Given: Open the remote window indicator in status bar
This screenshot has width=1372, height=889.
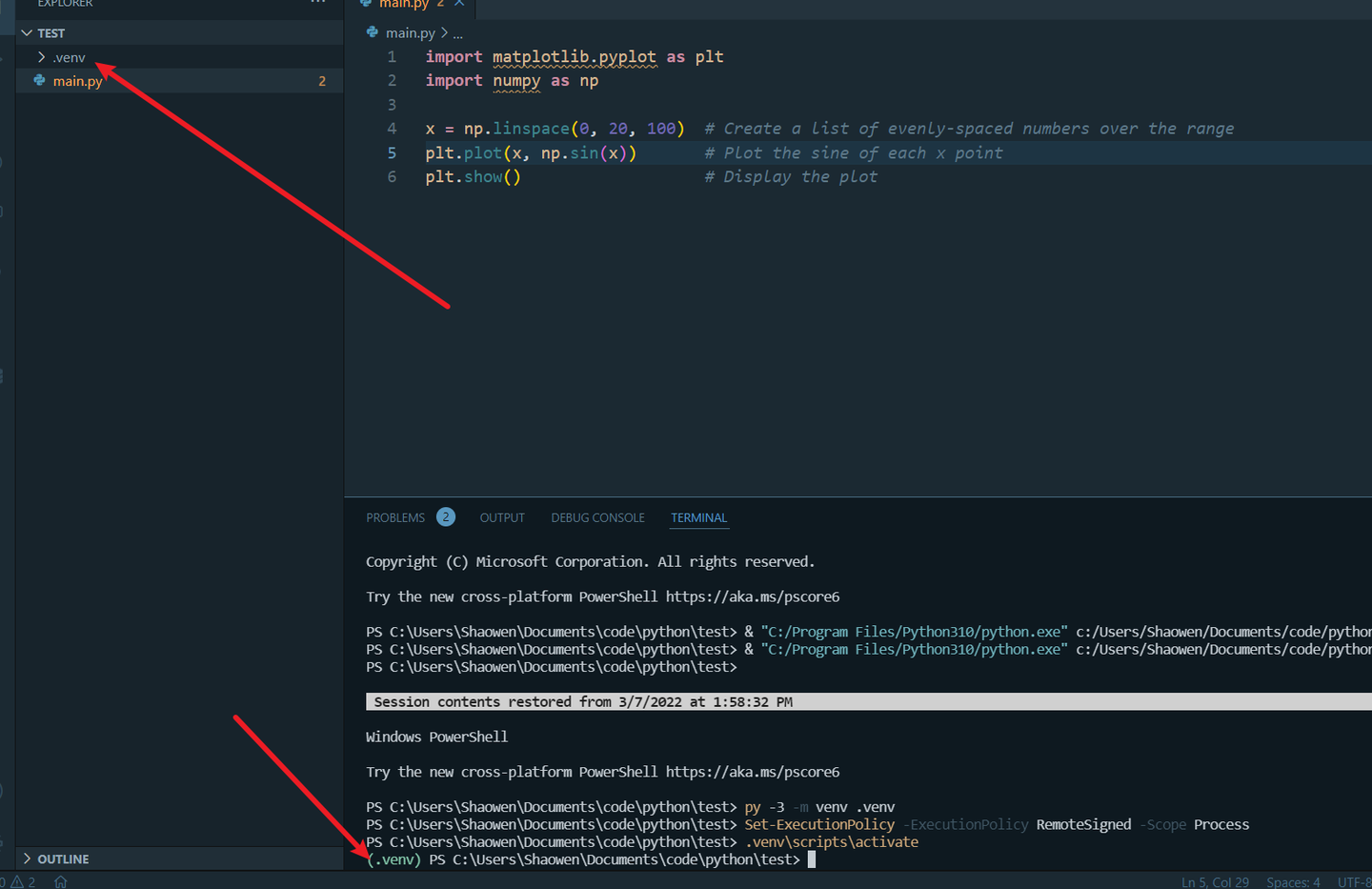Looking at the screenshot, I should [61, 881].
